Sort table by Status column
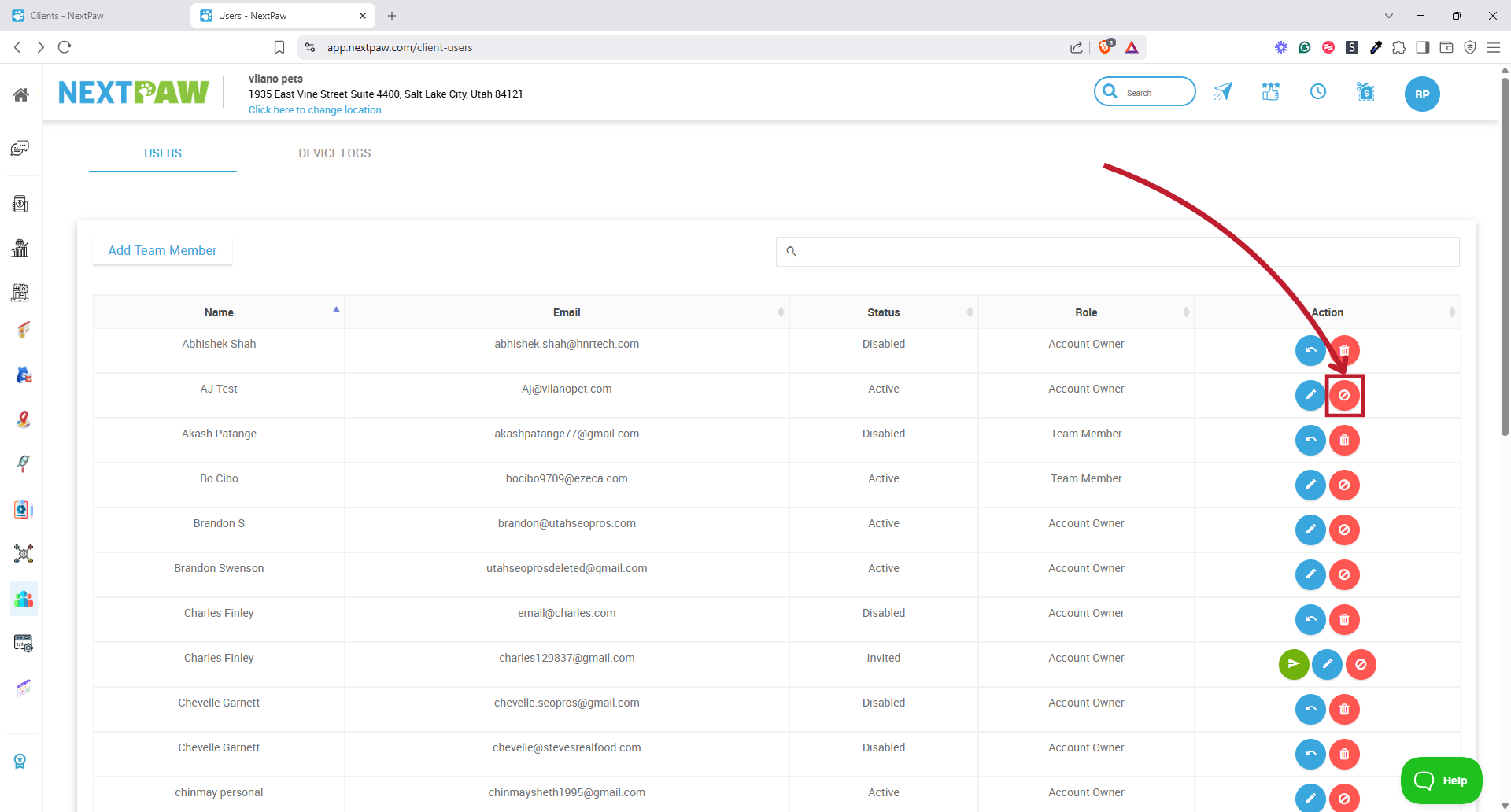 (x=884, y=312)
